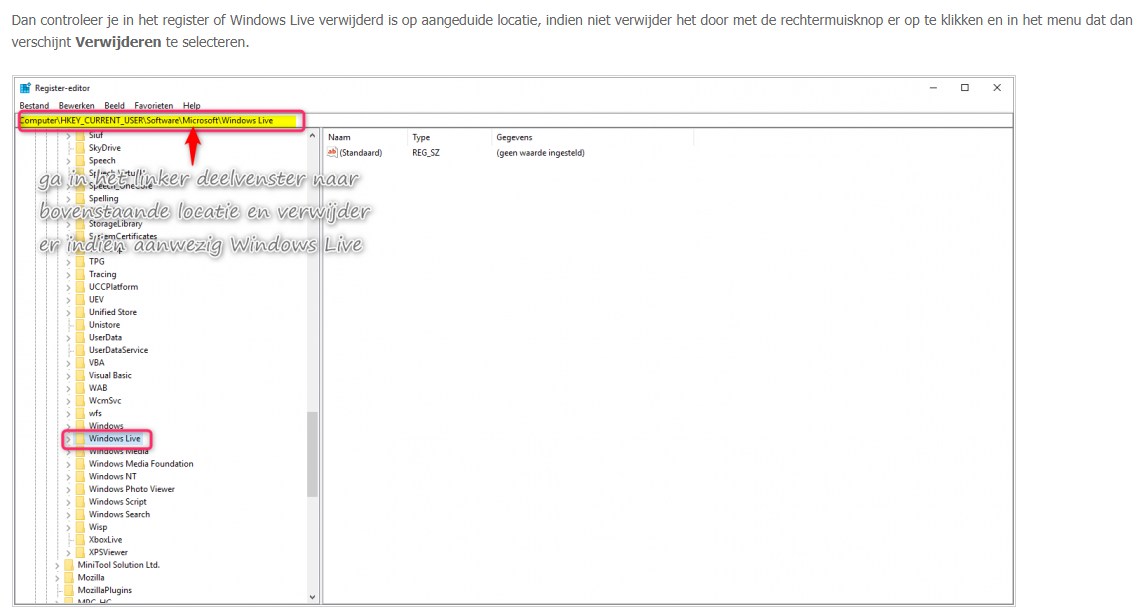Click the tree scrollbar up arrow

pos(313,136)
